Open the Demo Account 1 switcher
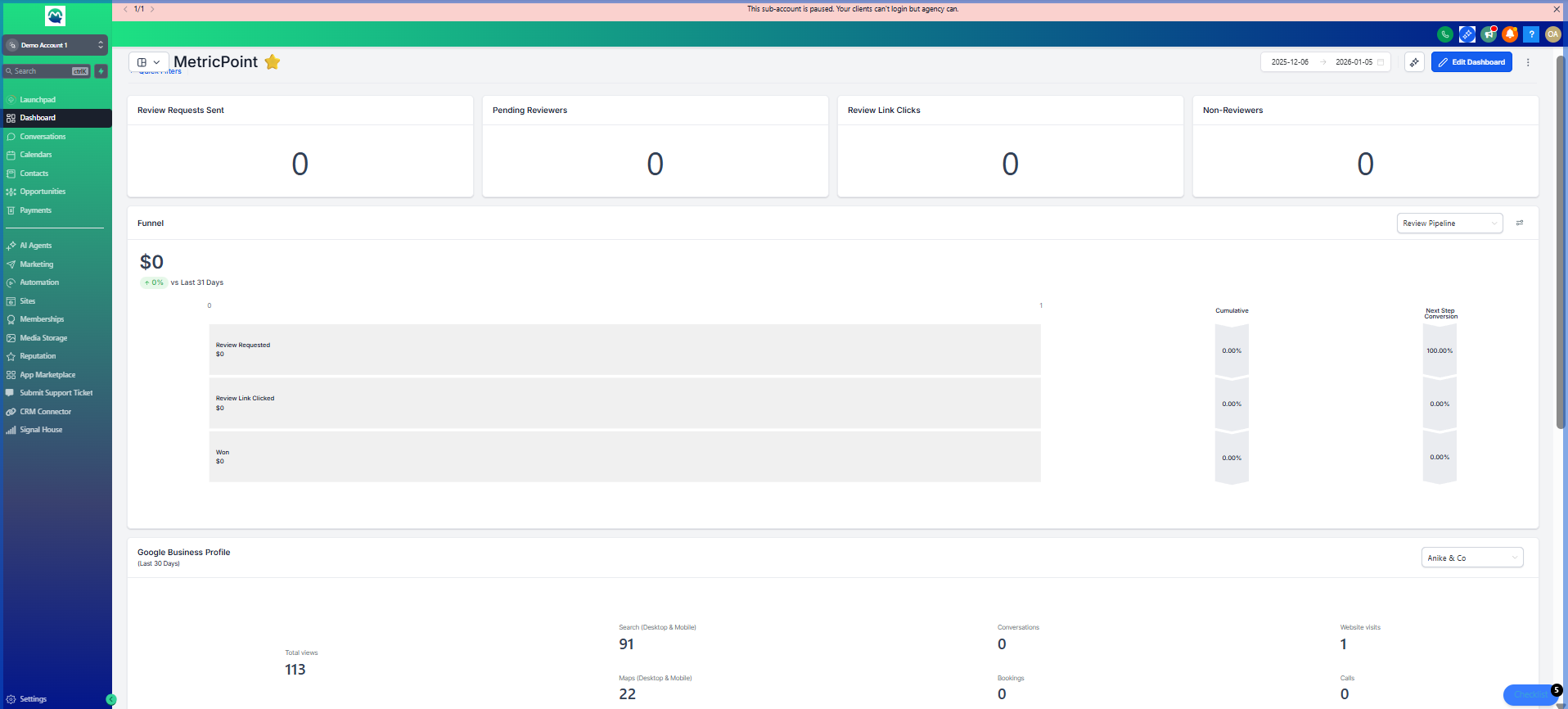Screen dimensions: 1568x709 point(56,45)
